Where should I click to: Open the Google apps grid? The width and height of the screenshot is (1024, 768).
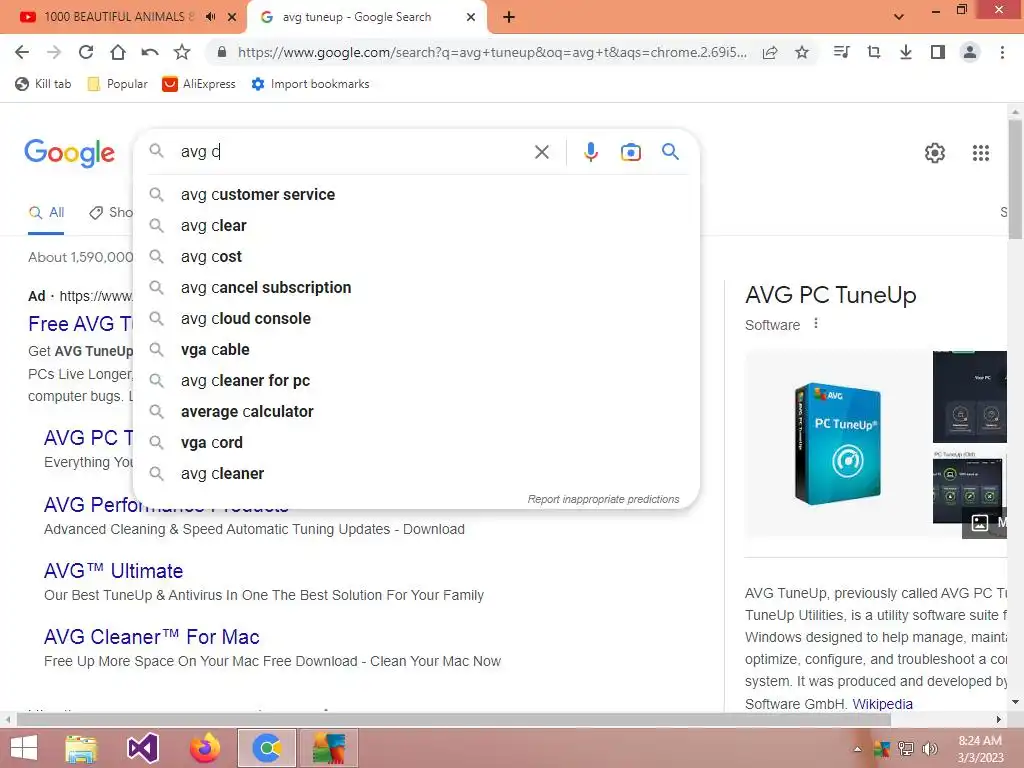(x=981, y=153)
